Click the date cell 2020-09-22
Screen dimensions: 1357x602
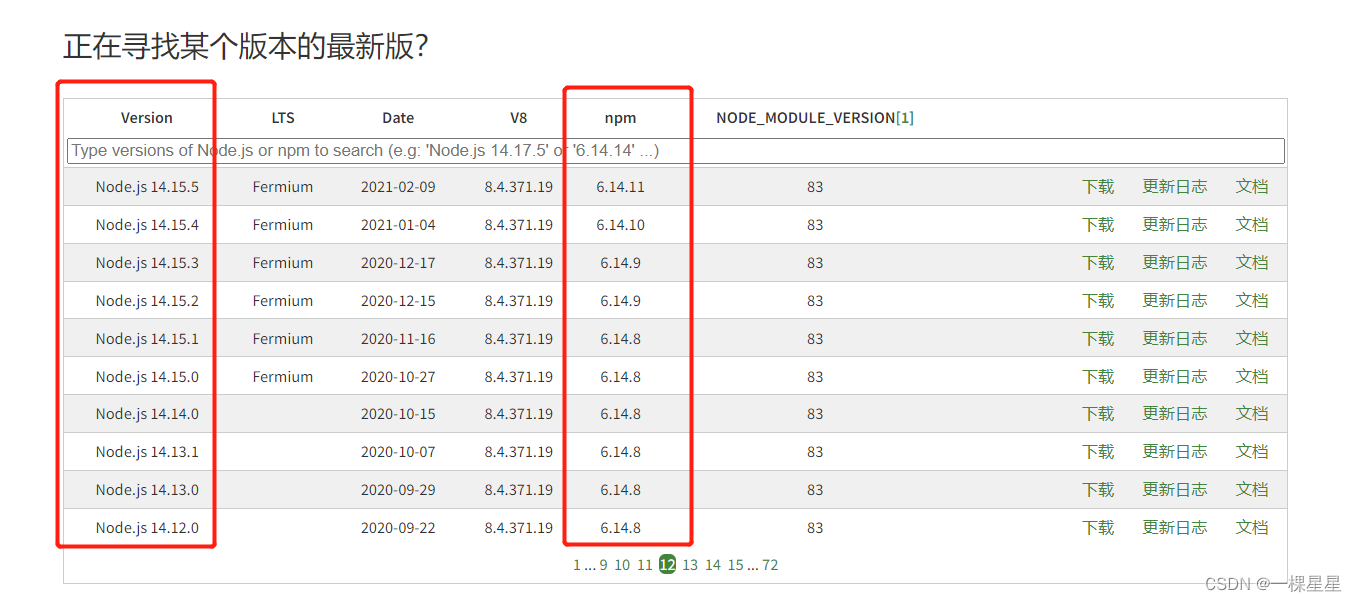pos(398,528)
